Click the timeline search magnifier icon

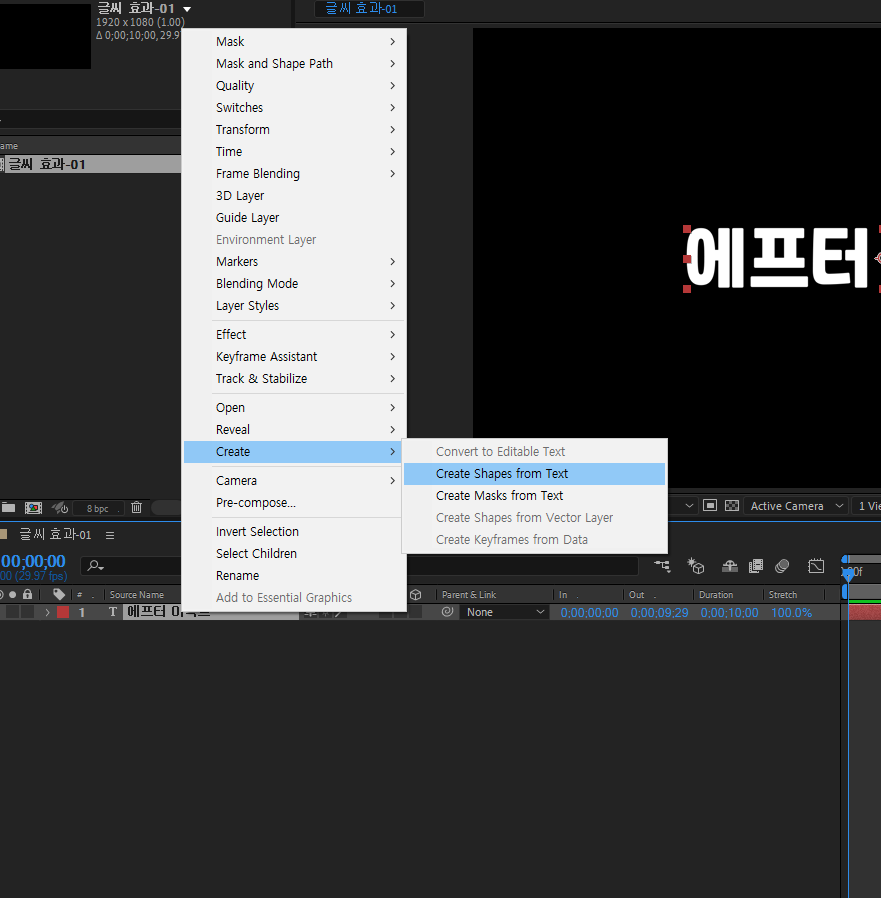(x=95, y=566)
